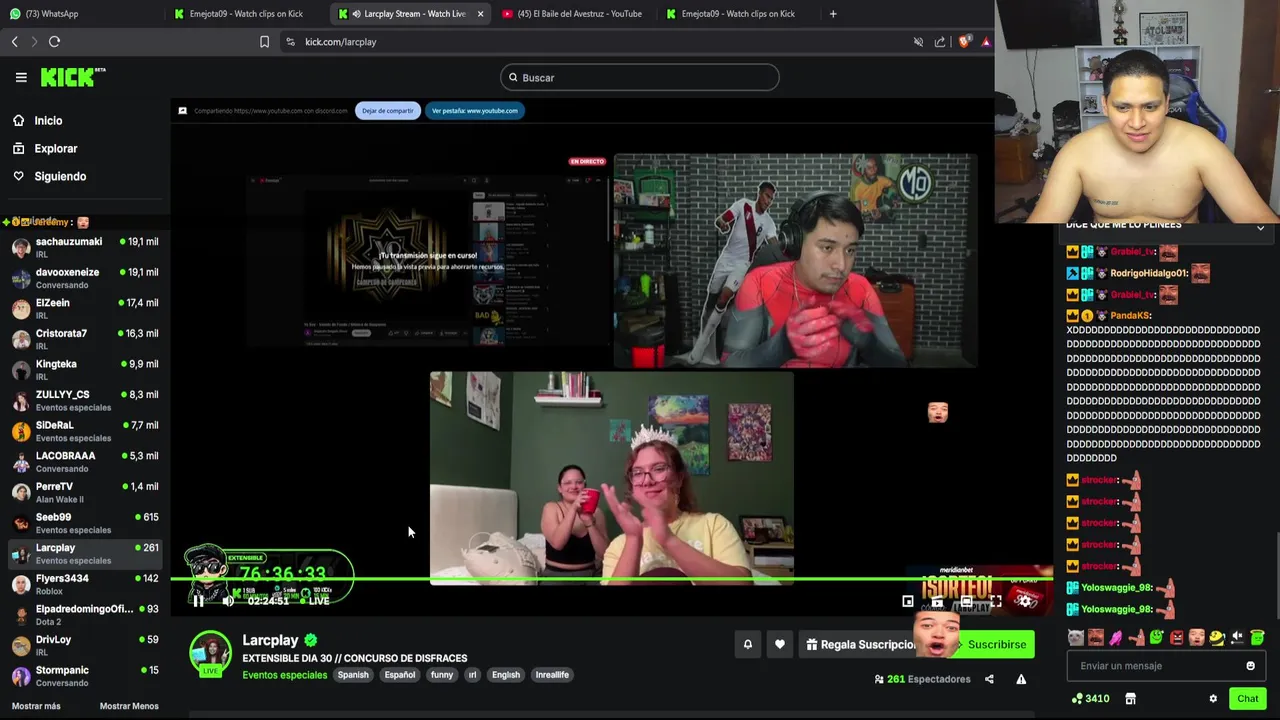The width and height of the screenshot is (1280, 720).
Task: Click the 3410 channel points balance
Action: click(x=1090, y=699)
